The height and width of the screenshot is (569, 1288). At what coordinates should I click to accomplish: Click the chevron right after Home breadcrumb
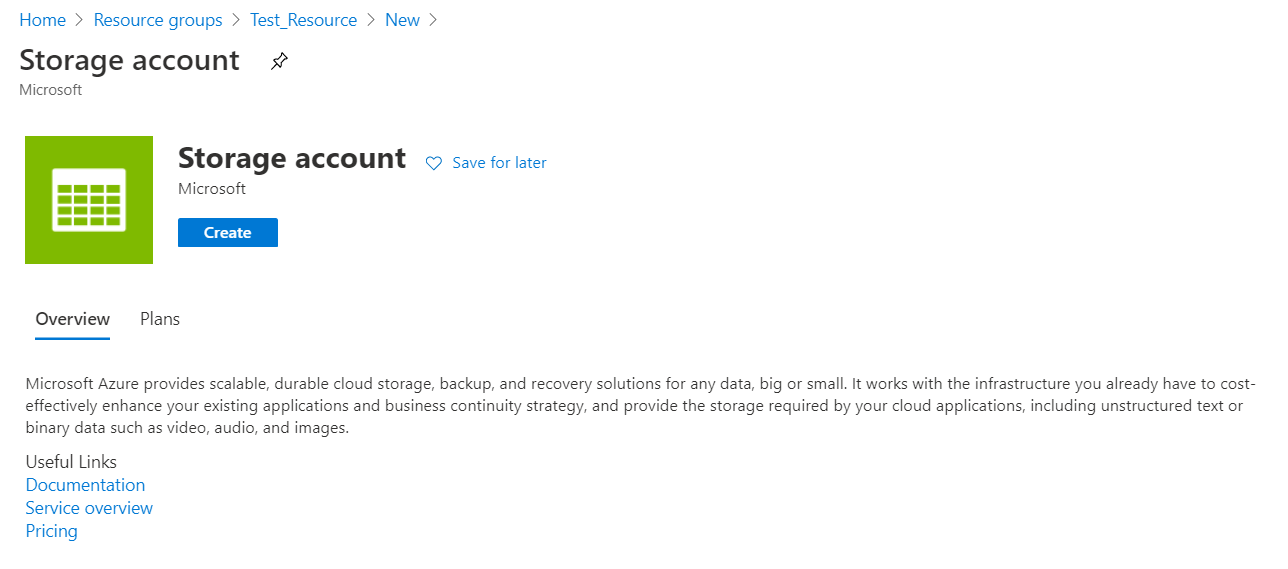80,20
